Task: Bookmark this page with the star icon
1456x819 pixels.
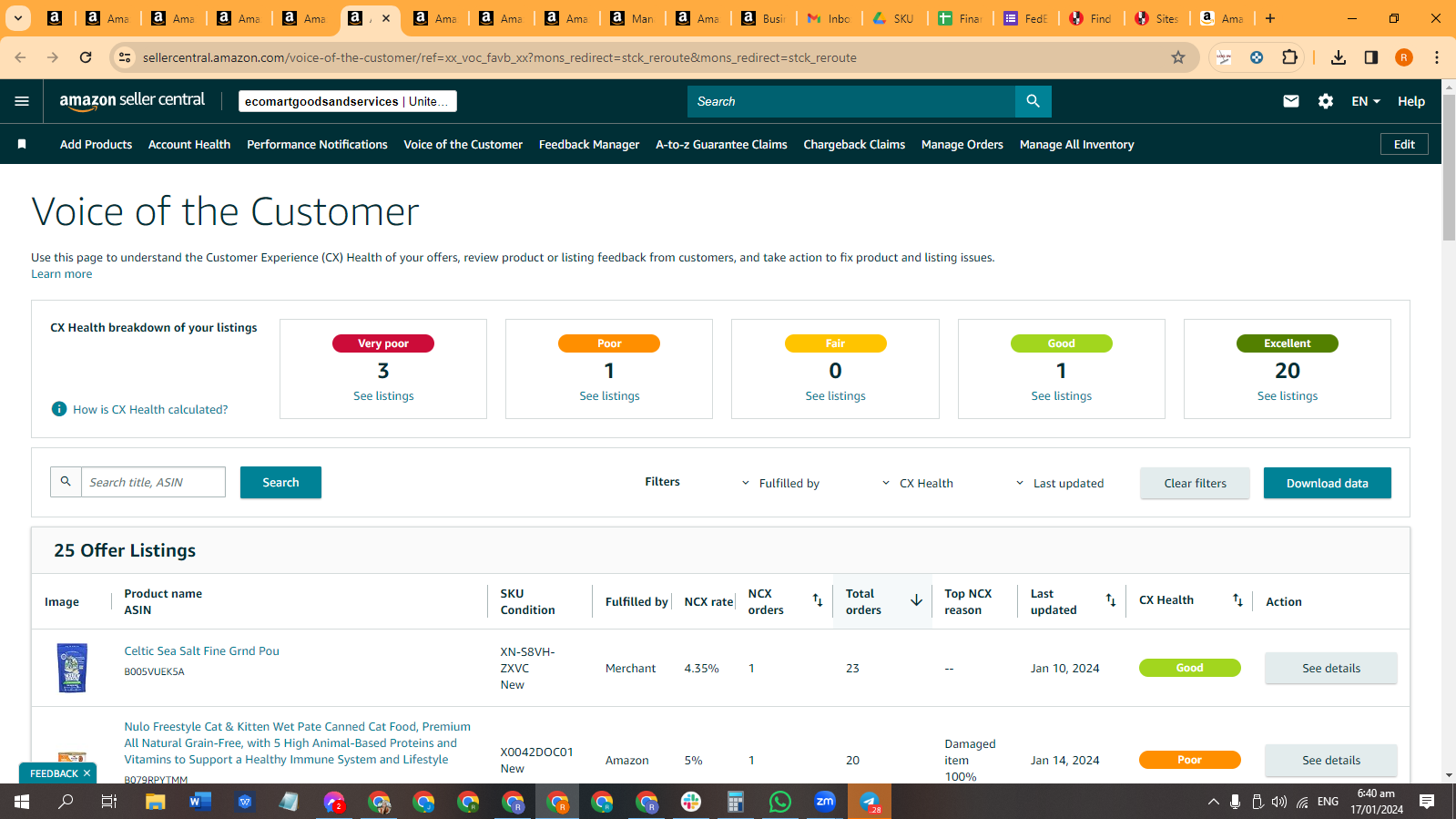Action: pos(1178,57)
